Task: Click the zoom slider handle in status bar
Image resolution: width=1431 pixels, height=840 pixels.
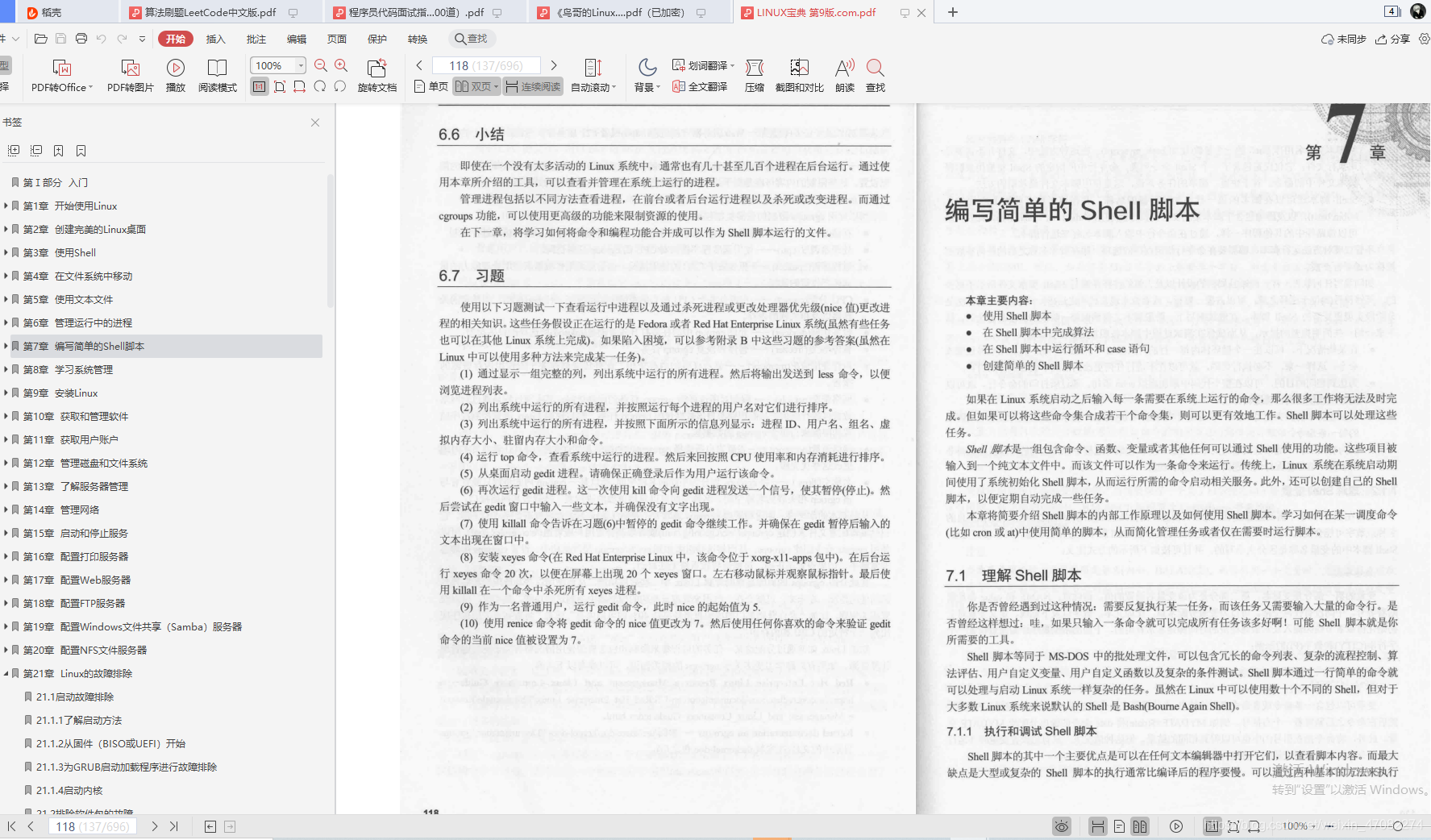Action: pyautogui.click(x=1398, y=826)
